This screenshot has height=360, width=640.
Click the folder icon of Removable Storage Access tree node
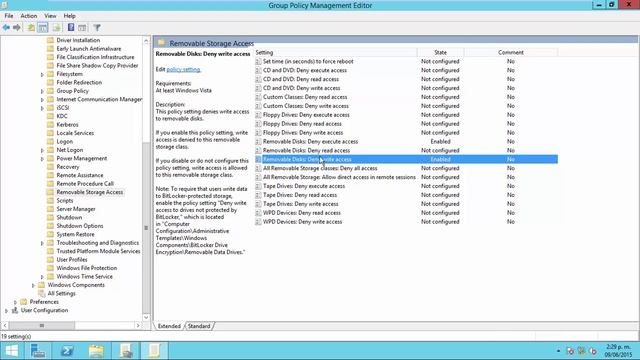(x=50, y=192)
